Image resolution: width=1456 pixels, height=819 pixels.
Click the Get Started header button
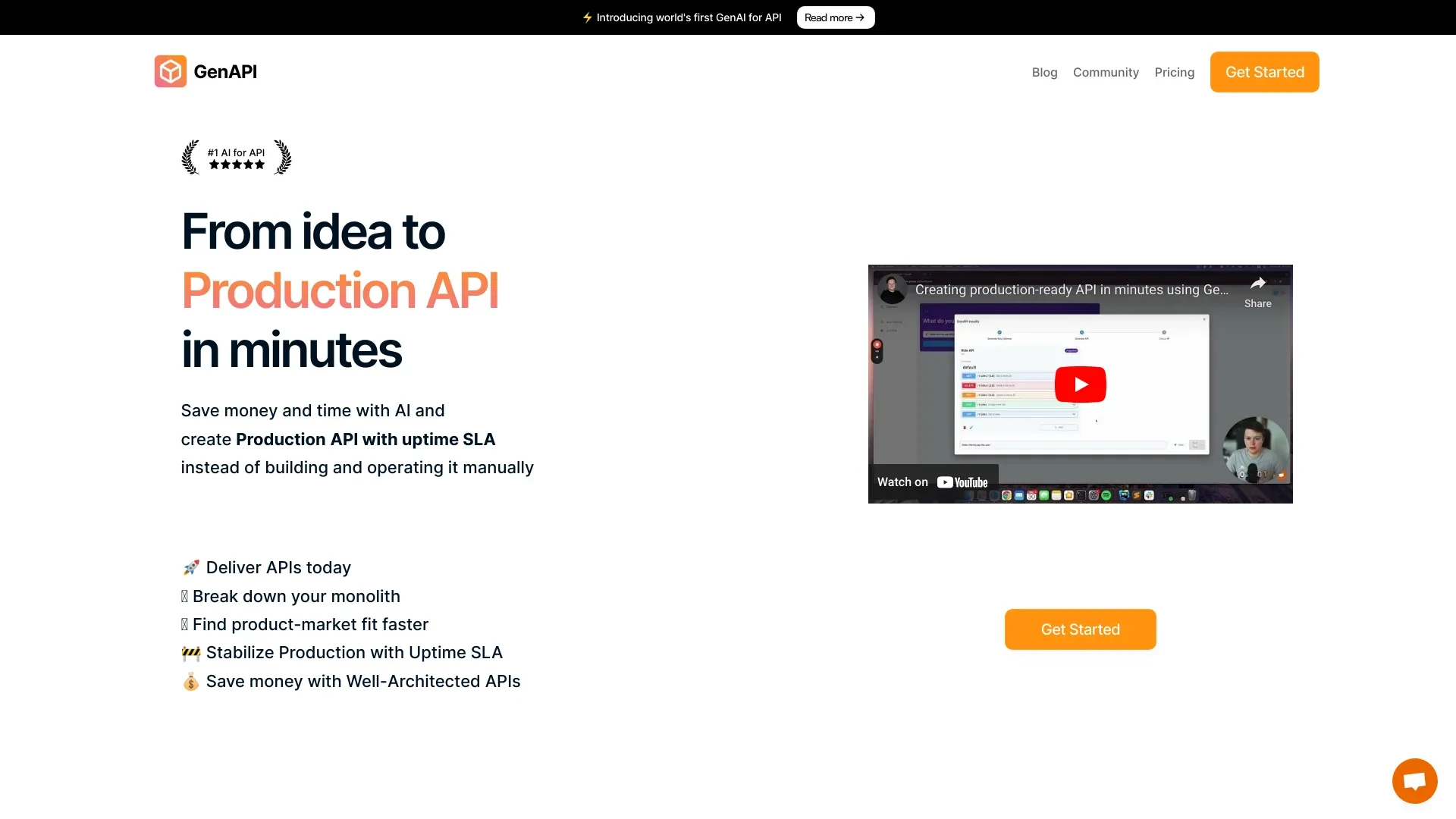1265,71
